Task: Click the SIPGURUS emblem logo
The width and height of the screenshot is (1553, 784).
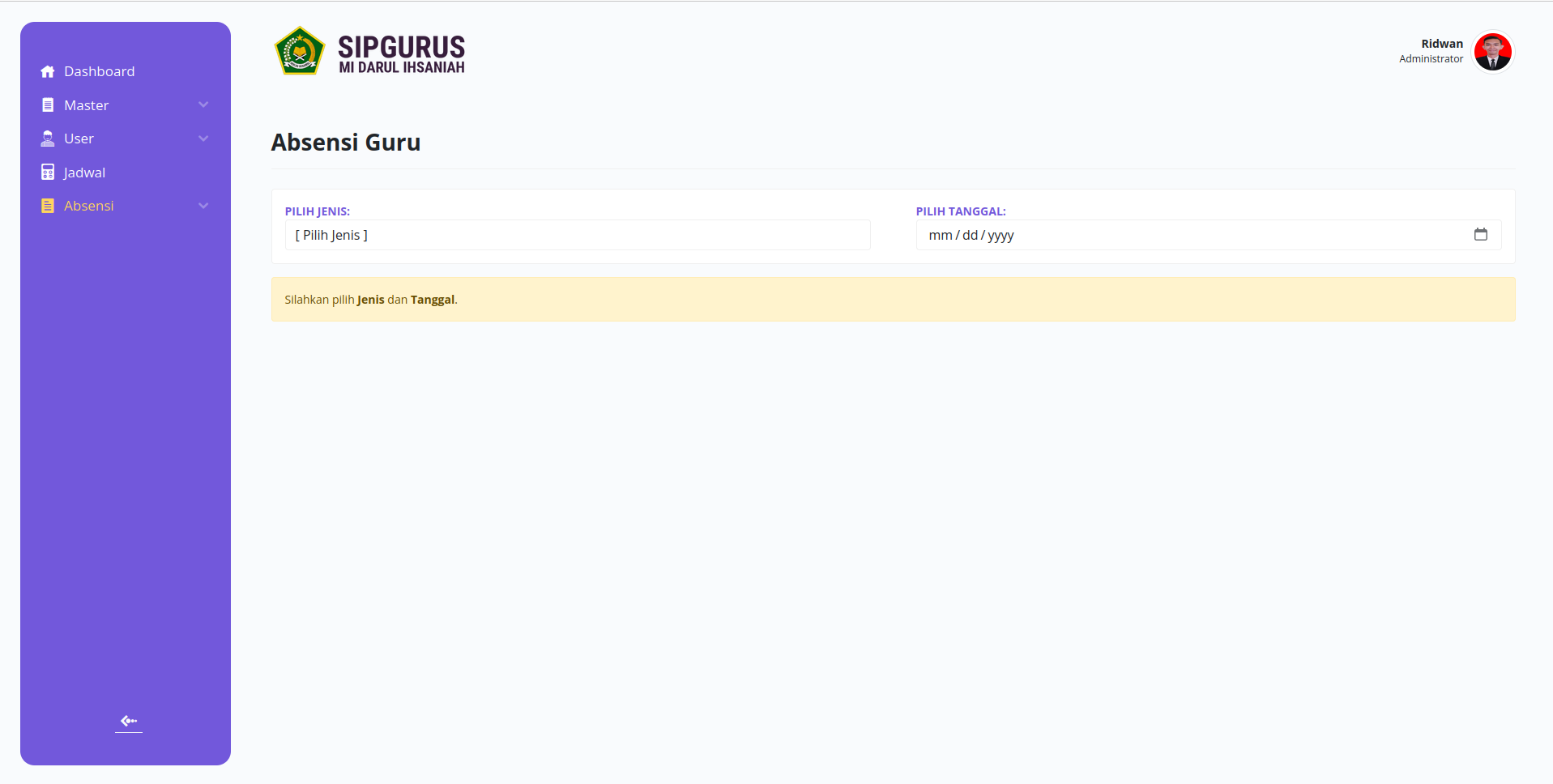Action: tap(300, 51)
